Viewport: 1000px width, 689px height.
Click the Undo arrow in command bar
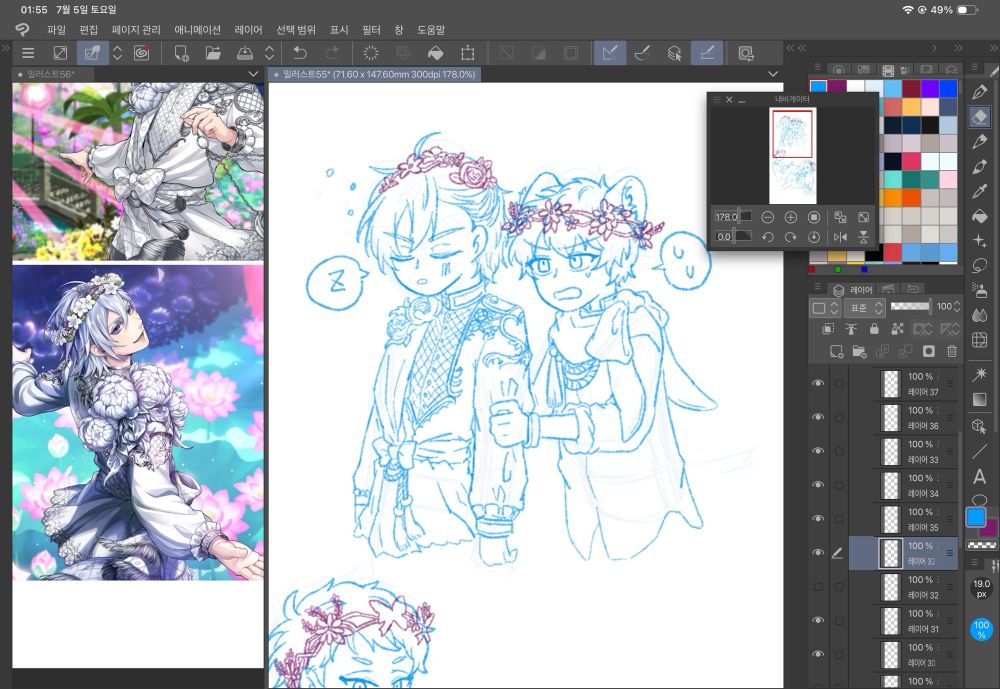coord(300,53)
